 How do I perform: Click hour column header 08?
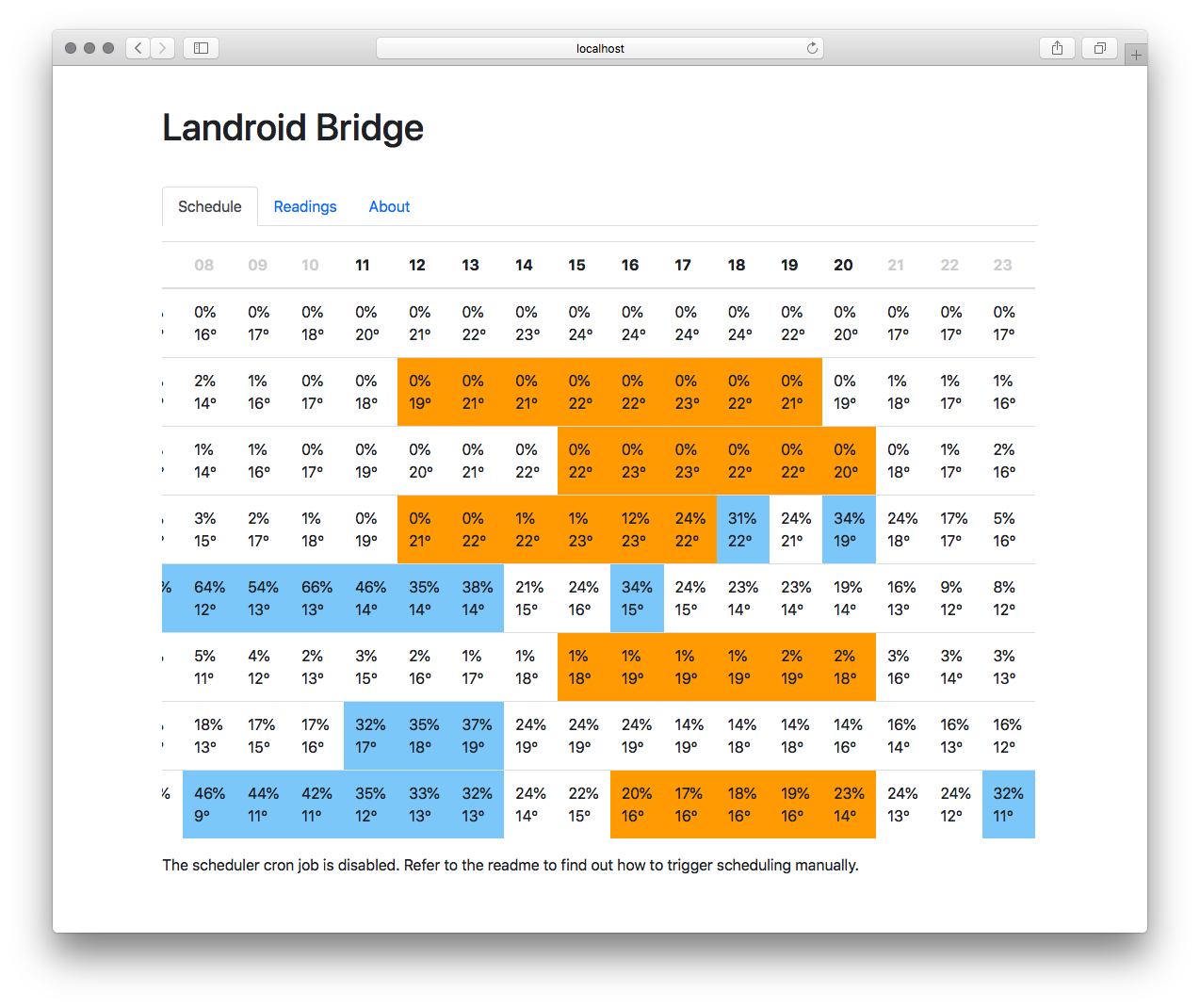[204, 265]
